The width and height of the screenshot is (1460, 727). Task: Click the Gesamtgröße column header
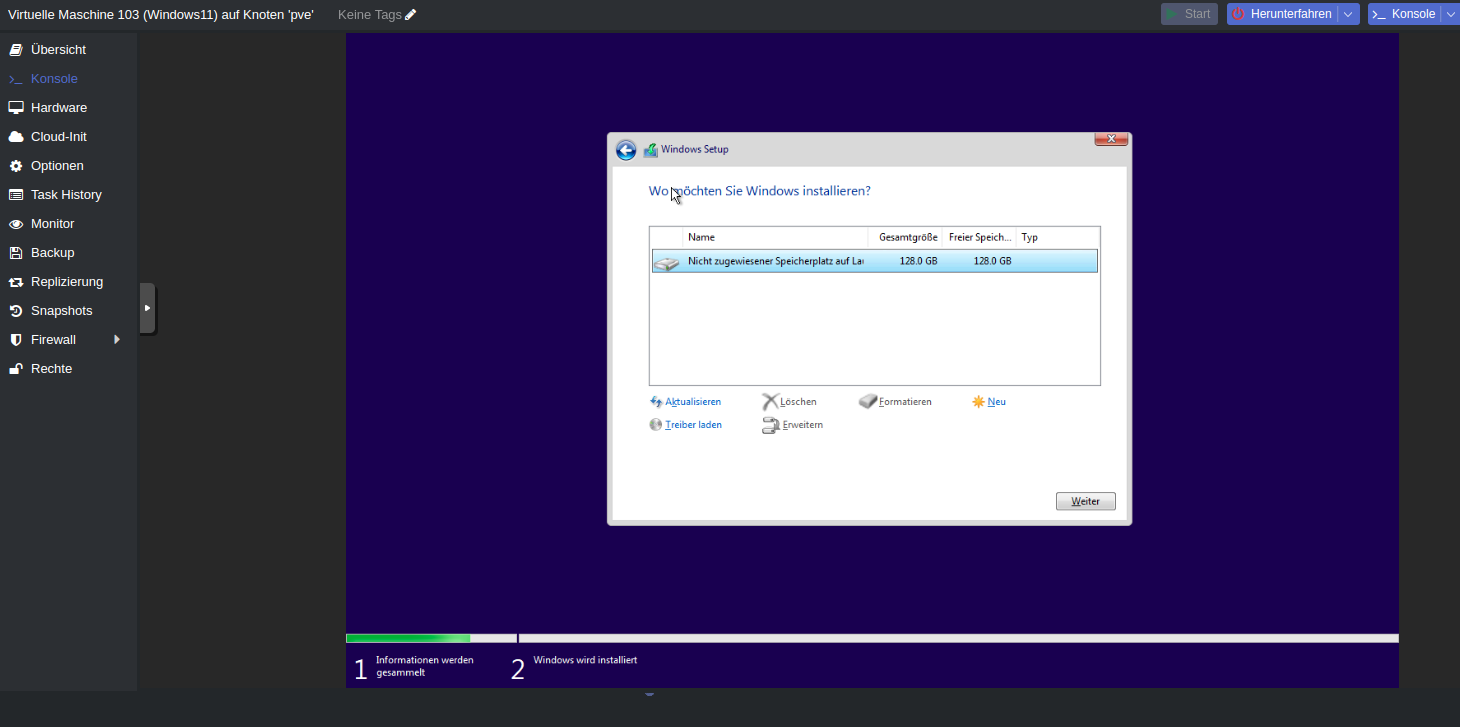[x=906, y=237]
